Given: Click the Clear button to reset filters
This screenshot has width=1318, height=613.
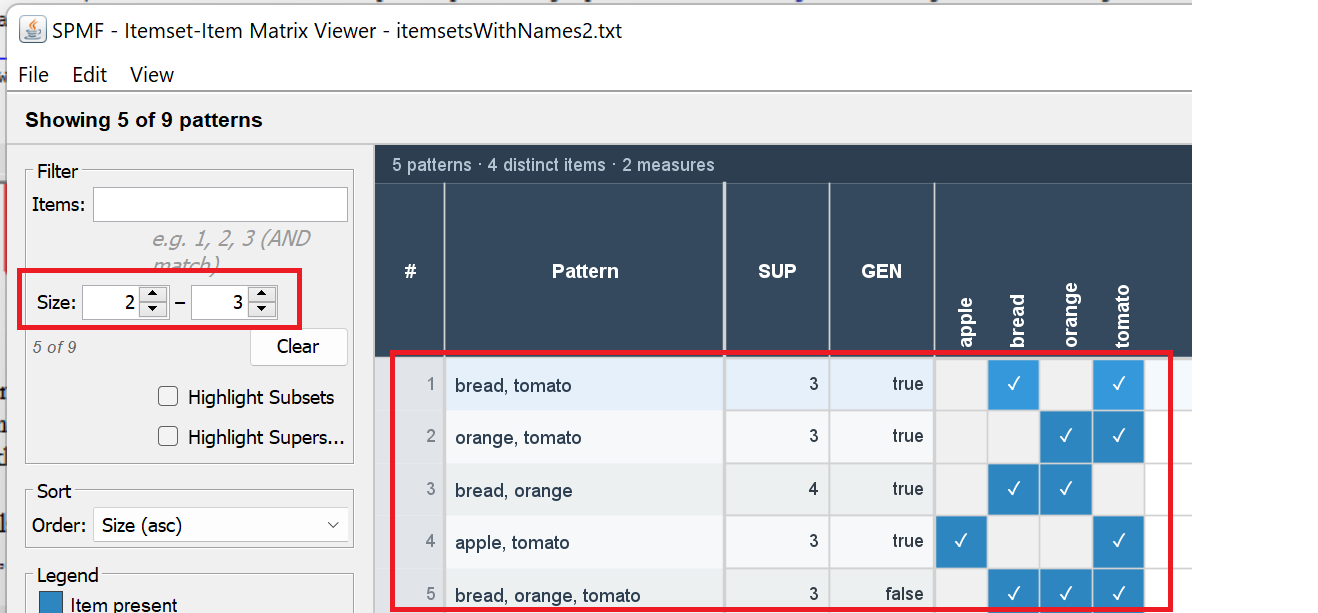Looking at the screenshot, I should coord(298,347).
